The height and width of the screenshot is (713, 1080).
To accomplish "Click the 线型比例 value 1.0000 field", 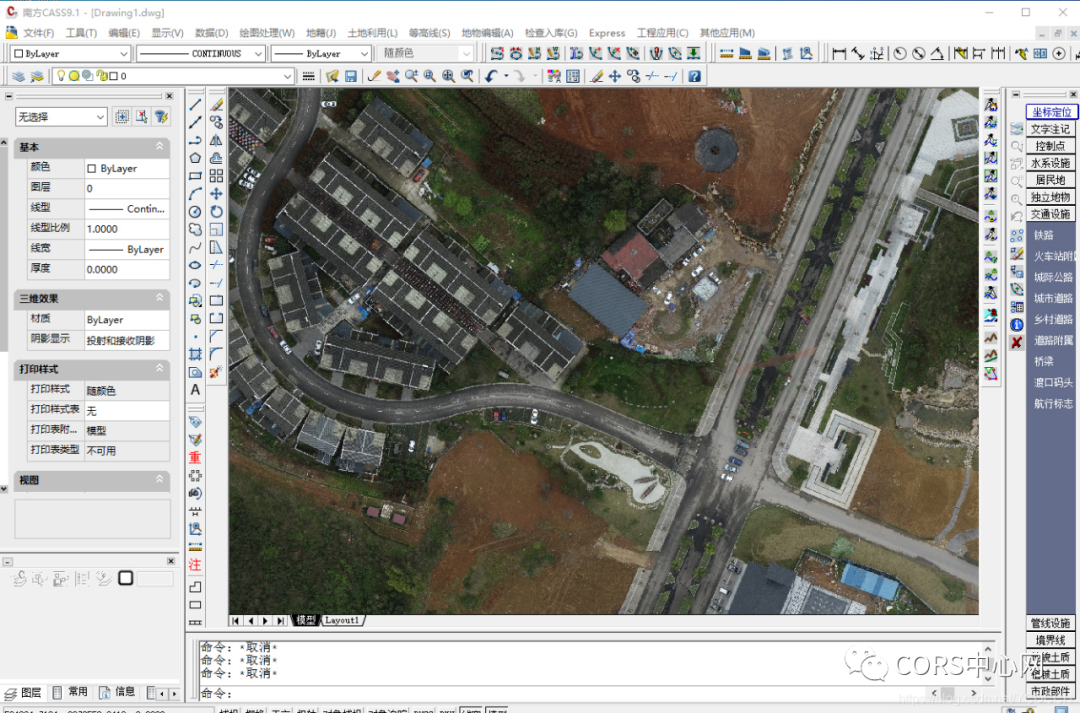I will [127, 229].
